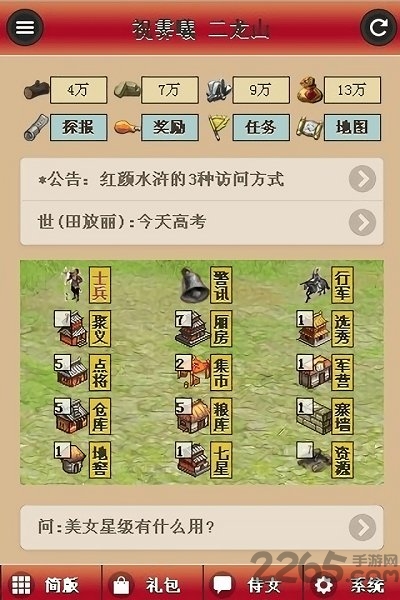Click the 寨墙 stone wall icon
This screenshot has width=400, height=600.
314,417
